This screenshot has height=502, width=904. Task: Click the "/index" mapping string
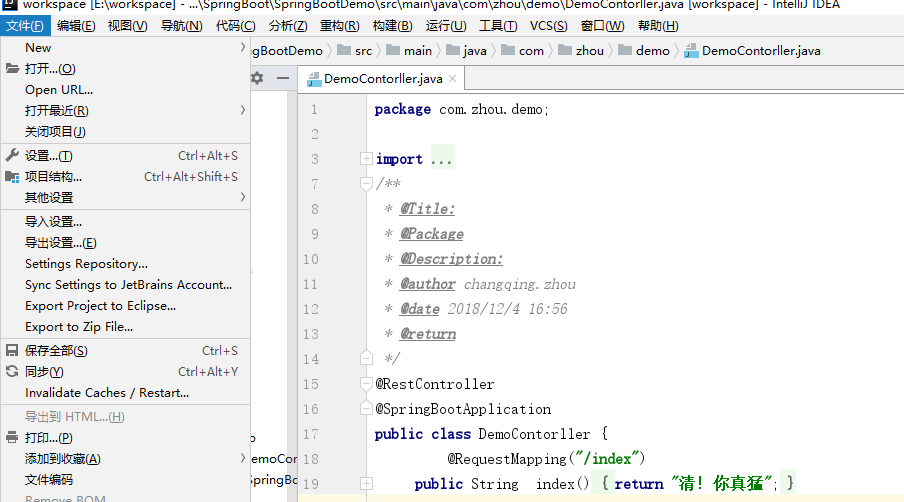[x=612, y=459]
